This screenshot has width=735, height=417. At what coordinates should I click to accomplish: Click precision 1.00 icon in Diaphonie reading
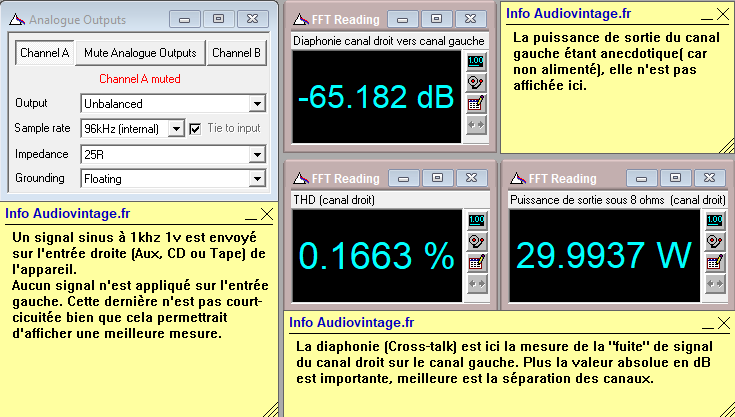(x=476, y=61)
